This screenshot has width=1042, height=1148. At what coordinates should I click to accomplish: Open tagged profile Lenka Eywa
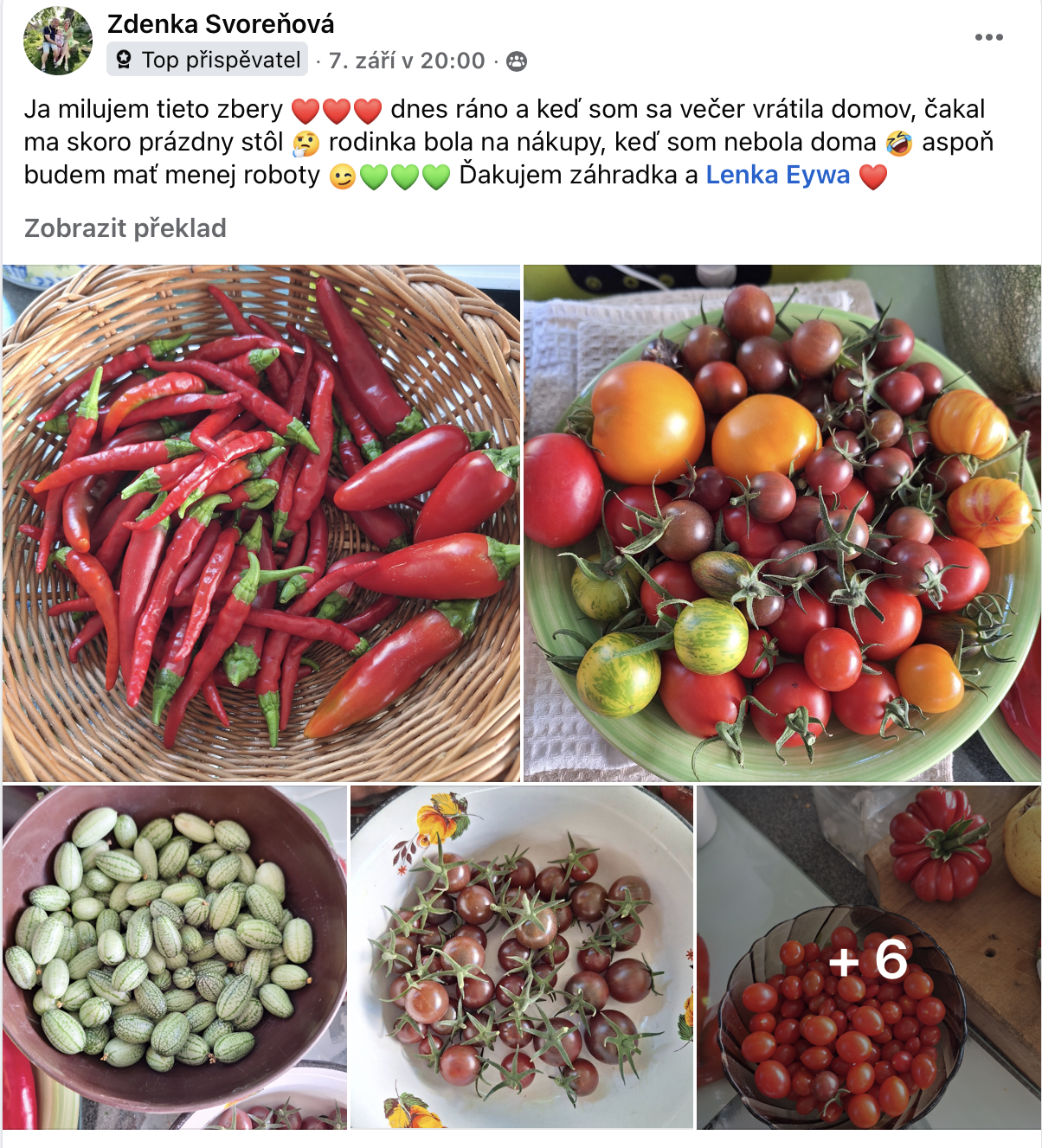[778, 175]
